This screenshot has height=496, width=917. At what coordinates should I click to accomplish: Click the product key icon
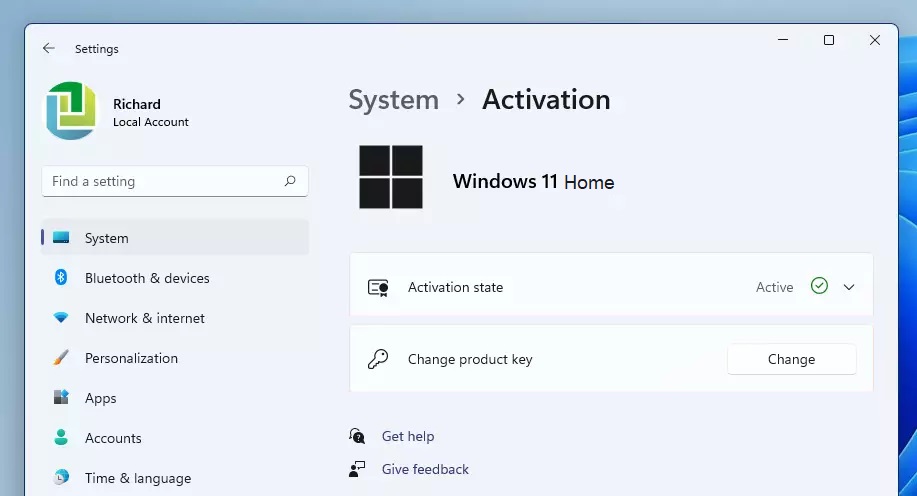[378, 359]
